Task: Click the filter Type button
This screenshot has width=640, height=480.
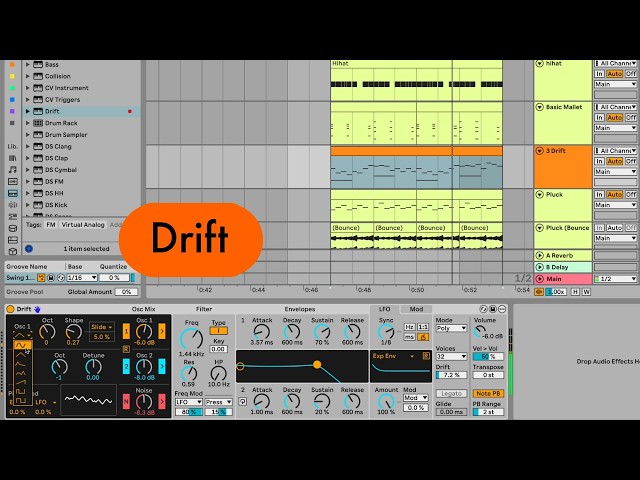Action: [x=218, y=331]
